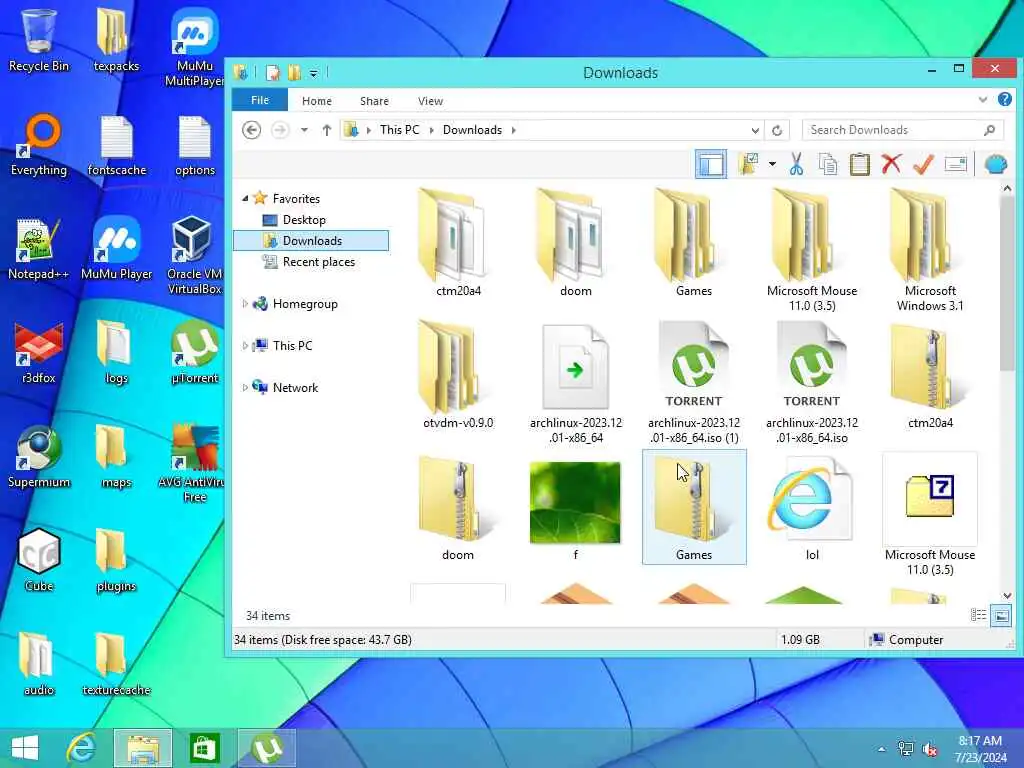Open the View ribbon tab
This screenshot has height=768, width=1024.
(x=430, y=101)
